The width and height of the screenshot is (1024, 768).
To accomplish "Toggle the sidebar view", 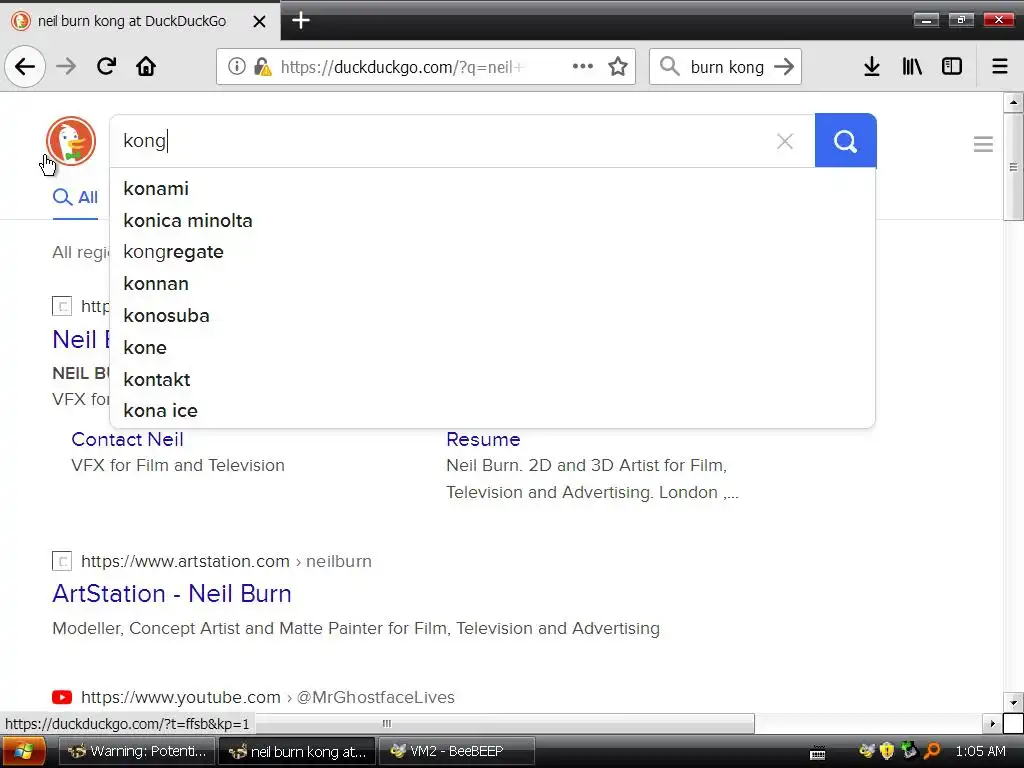I will tap(952, 66).
